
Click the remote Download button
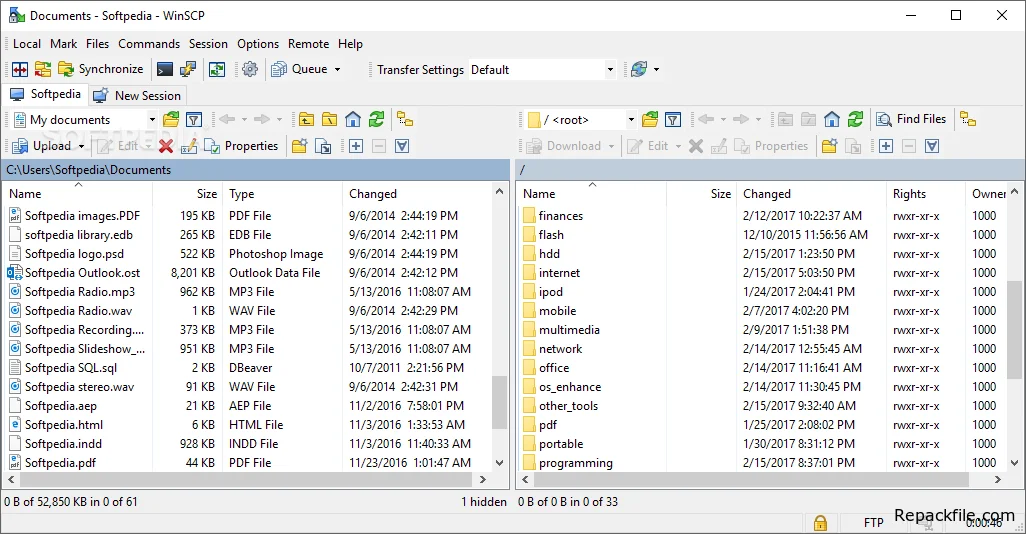pyautogui.click(x=564, y=146)
